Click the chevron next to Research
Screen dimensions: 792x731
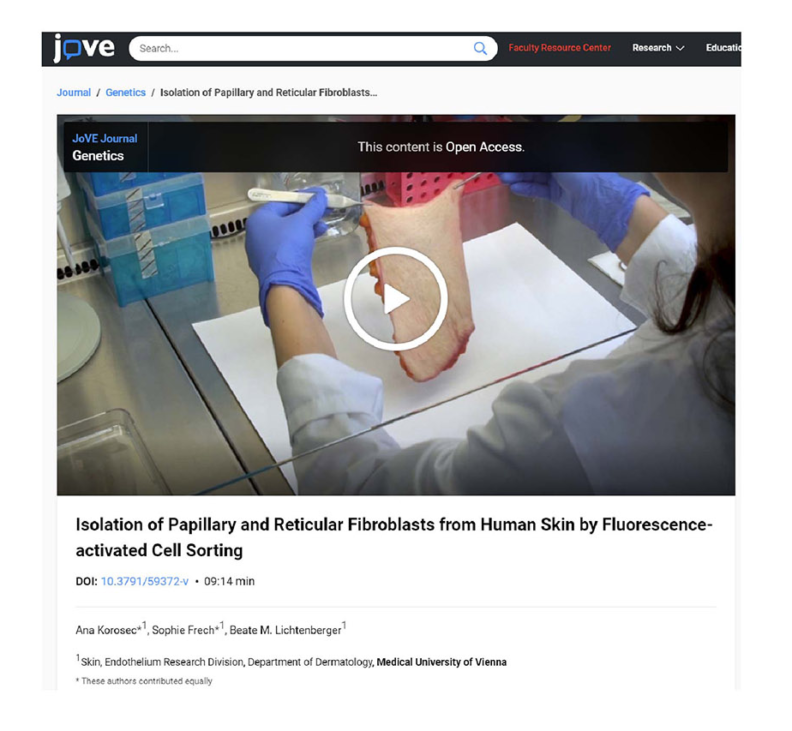tap(680, 48)
